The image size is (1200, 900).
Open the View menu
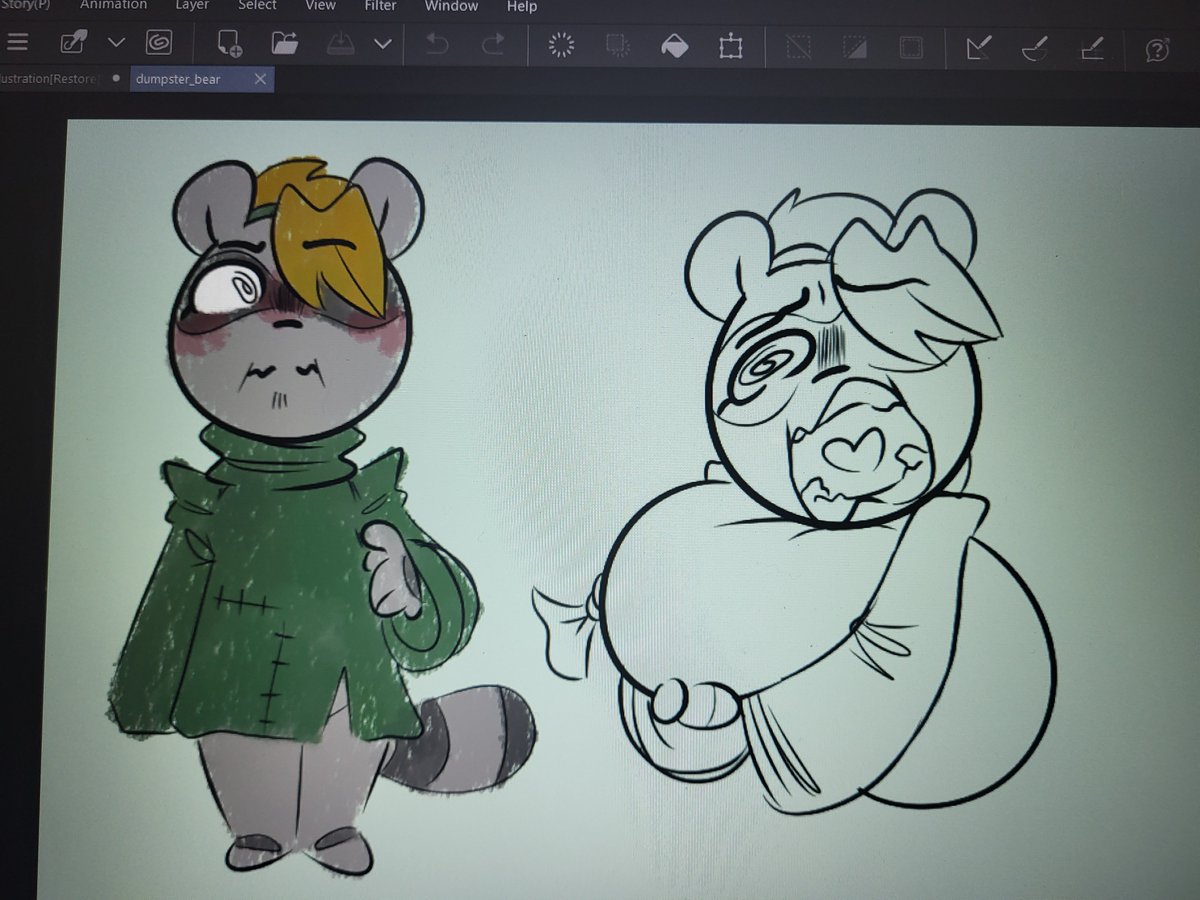(x=320, y=5)
